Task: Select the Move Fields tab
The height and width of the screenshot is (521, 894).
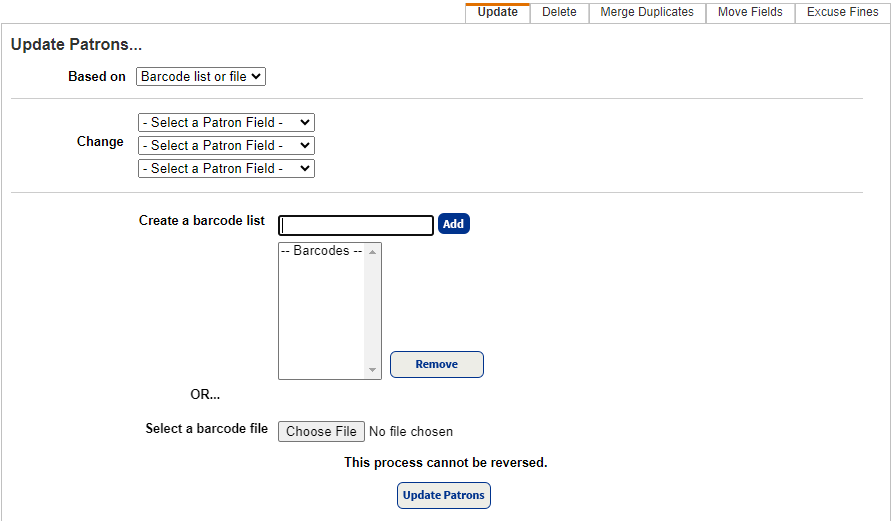Action: (x=750, y=12)
